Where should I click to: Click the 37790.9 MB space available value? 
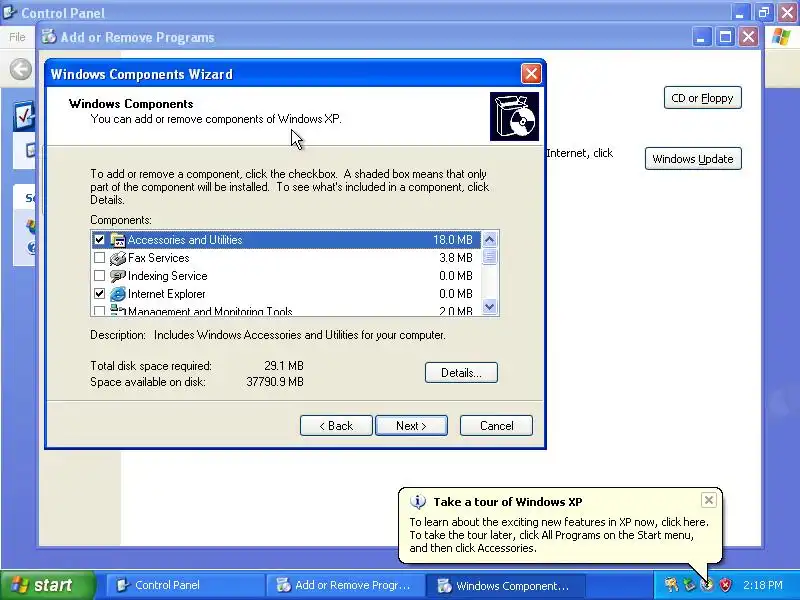pos(275,382)
